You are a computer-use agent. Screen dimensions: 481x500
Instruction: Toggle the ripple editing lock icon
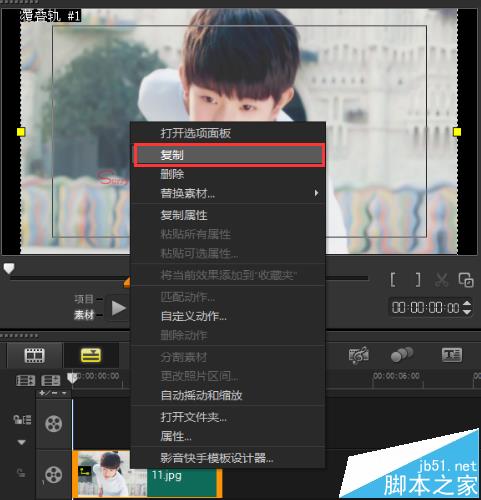pyautogui.click(x=21, y=473)
